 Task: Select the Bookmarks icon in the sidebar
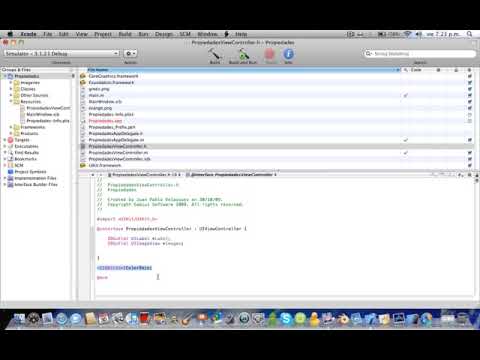10,159
